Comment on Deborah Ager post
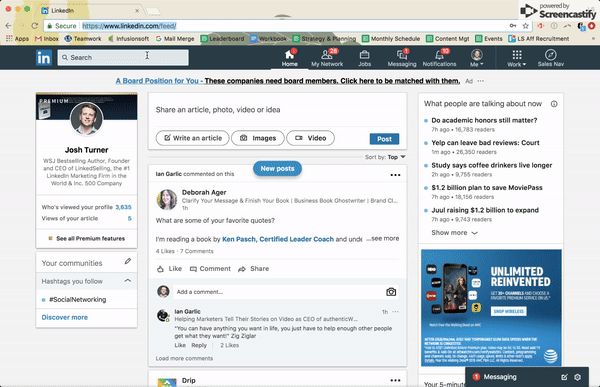The width and height of the screenshot is (600, 387). [210, 269]
